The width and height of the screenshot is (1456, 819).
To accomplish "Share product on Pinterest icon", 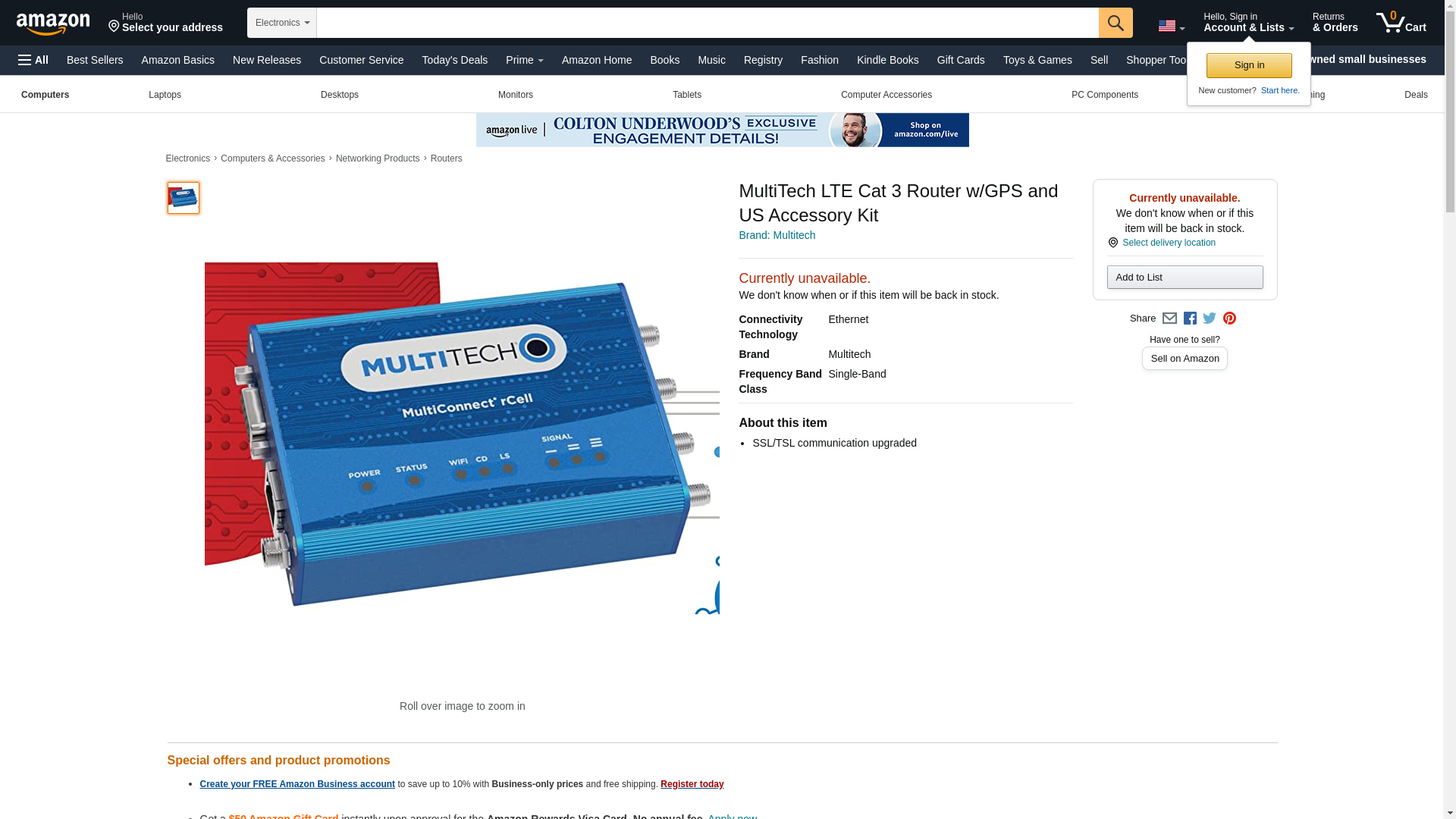I will click(1229, 318).
